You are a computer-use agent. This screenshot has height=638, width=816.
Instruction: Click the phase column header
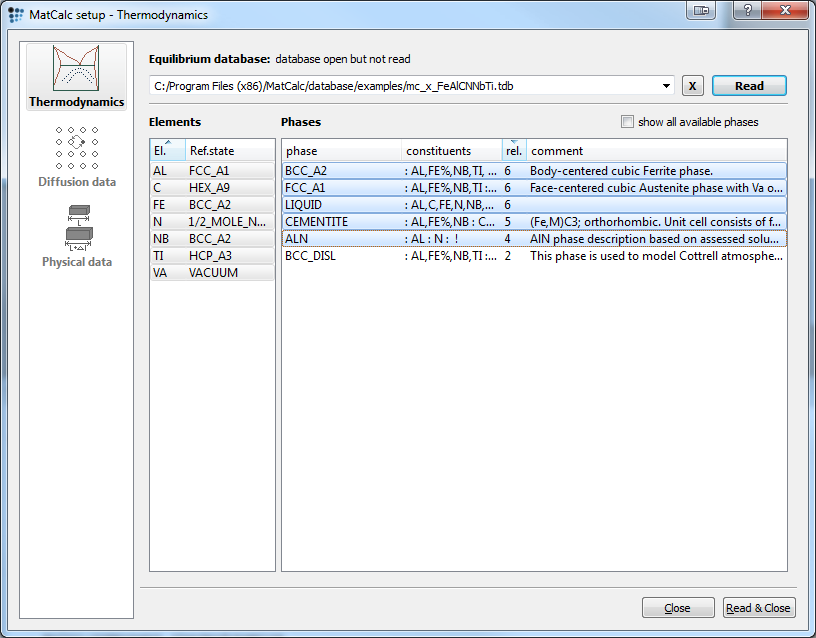point(341,151)
